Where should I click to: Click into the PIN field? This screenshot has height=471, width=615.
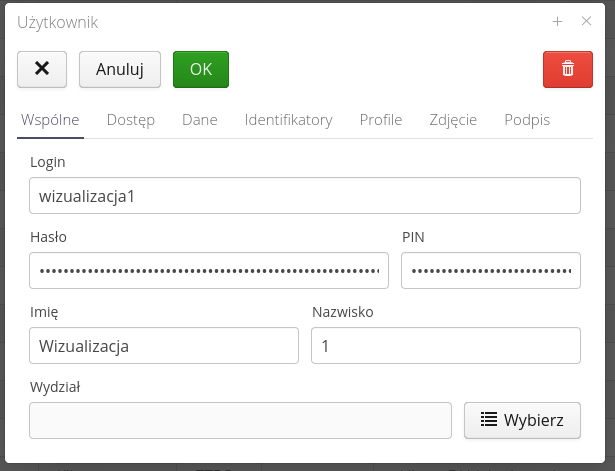tap(491, 270)
